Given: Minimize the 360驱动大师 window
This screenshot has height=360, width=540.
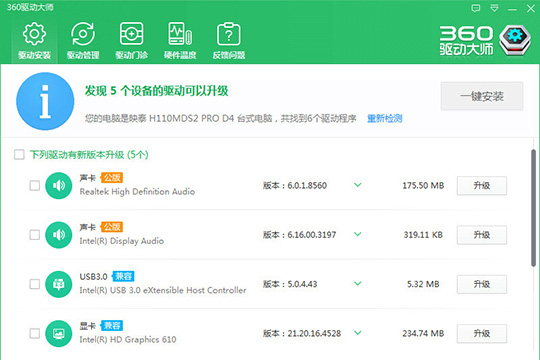Looking at the screenshot, I should (512, 9).
